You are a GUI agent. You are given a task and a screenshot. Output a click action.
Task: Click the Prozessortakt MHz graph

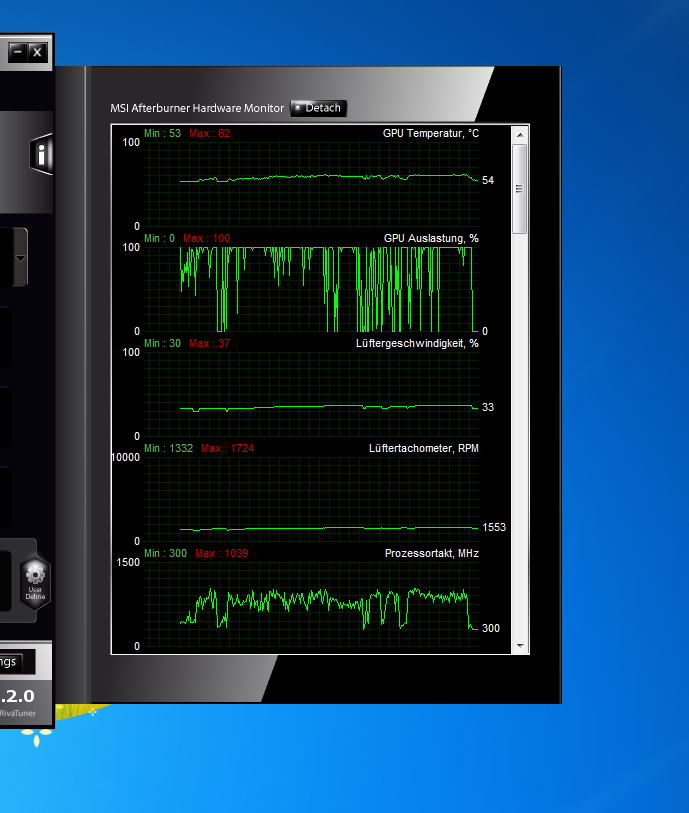(311, 604)
